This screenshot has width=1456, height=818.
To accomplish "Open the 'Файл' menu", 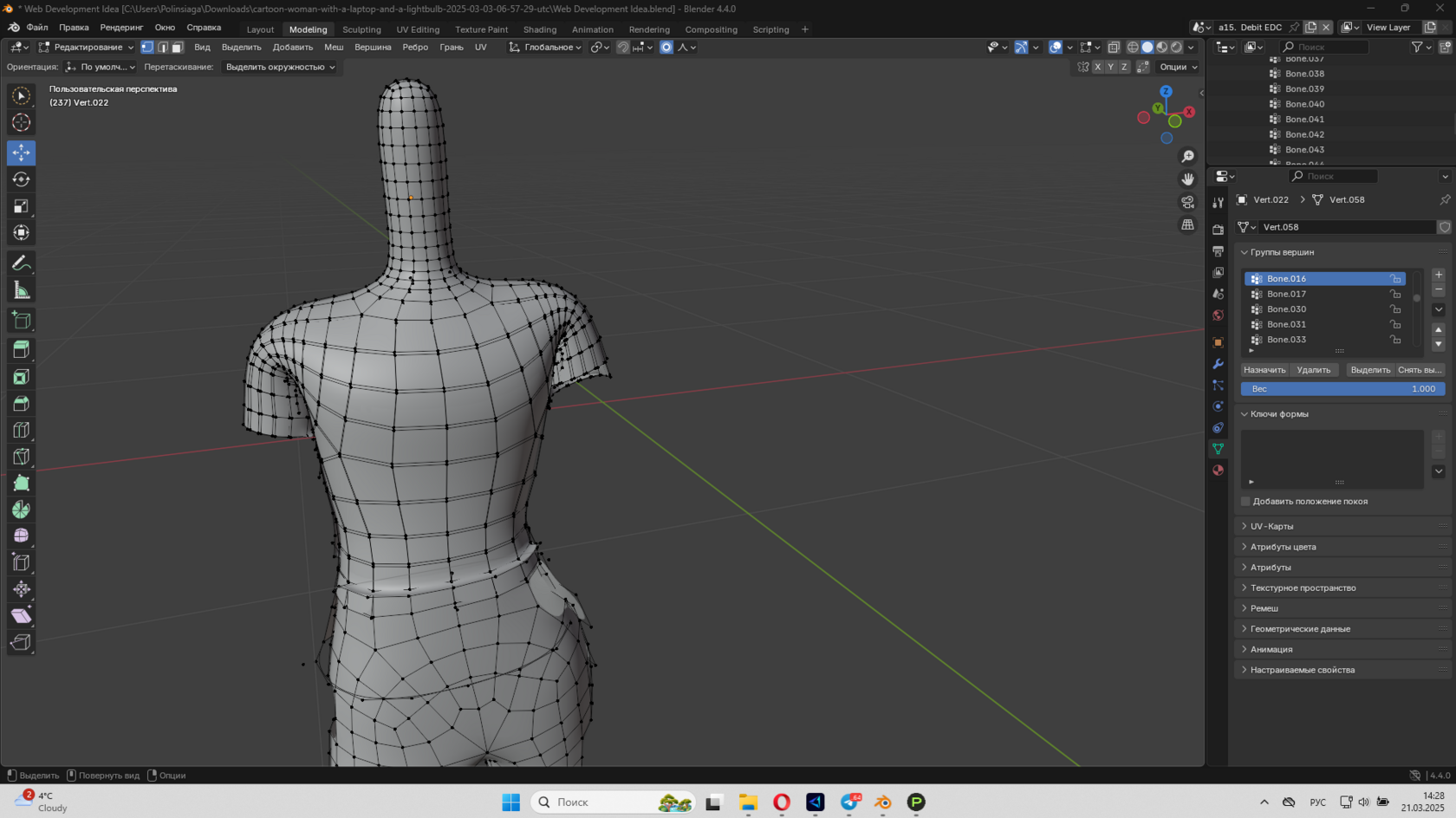I will coord(37,28).
